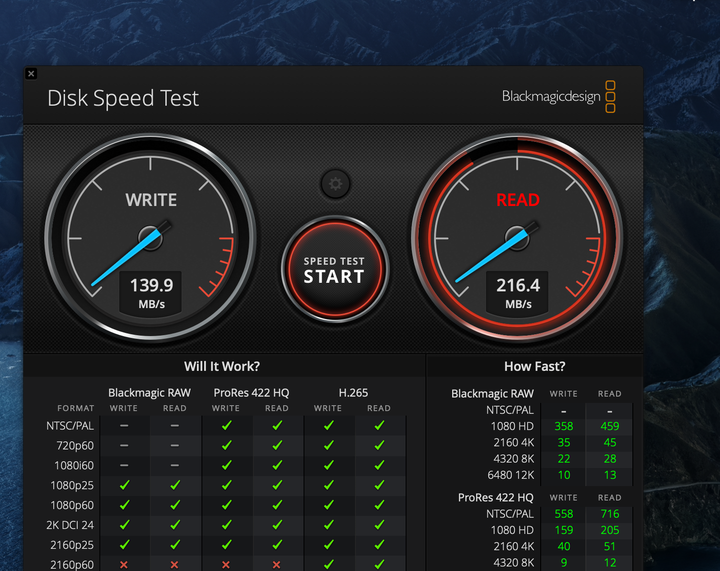This screenshot has width=720, height=571.
Task: Click the red READ gauge label
Action: tap(518, 200)
